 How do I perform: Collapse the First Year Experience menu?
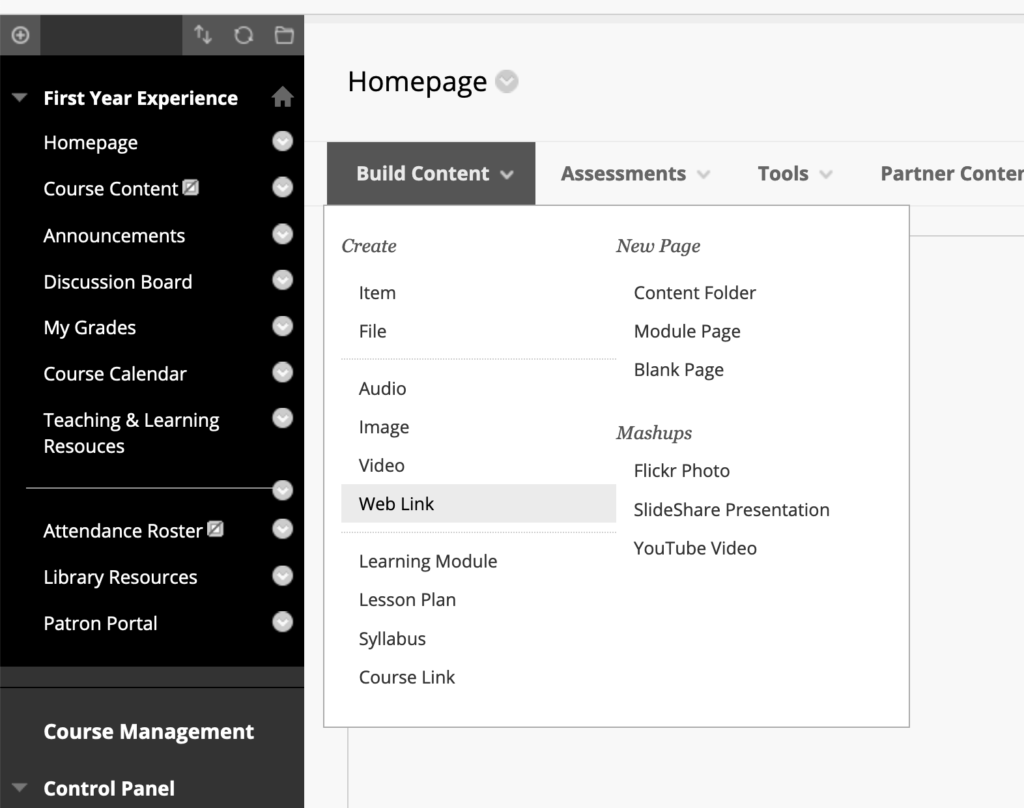pos(19,98)
